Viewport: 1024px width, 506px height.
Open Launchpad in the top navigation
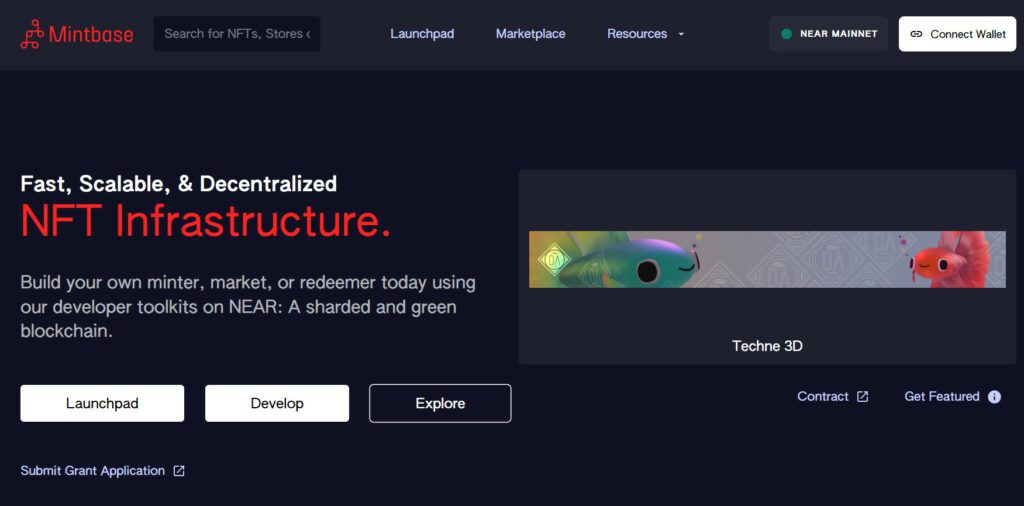[x=422, y=34]
